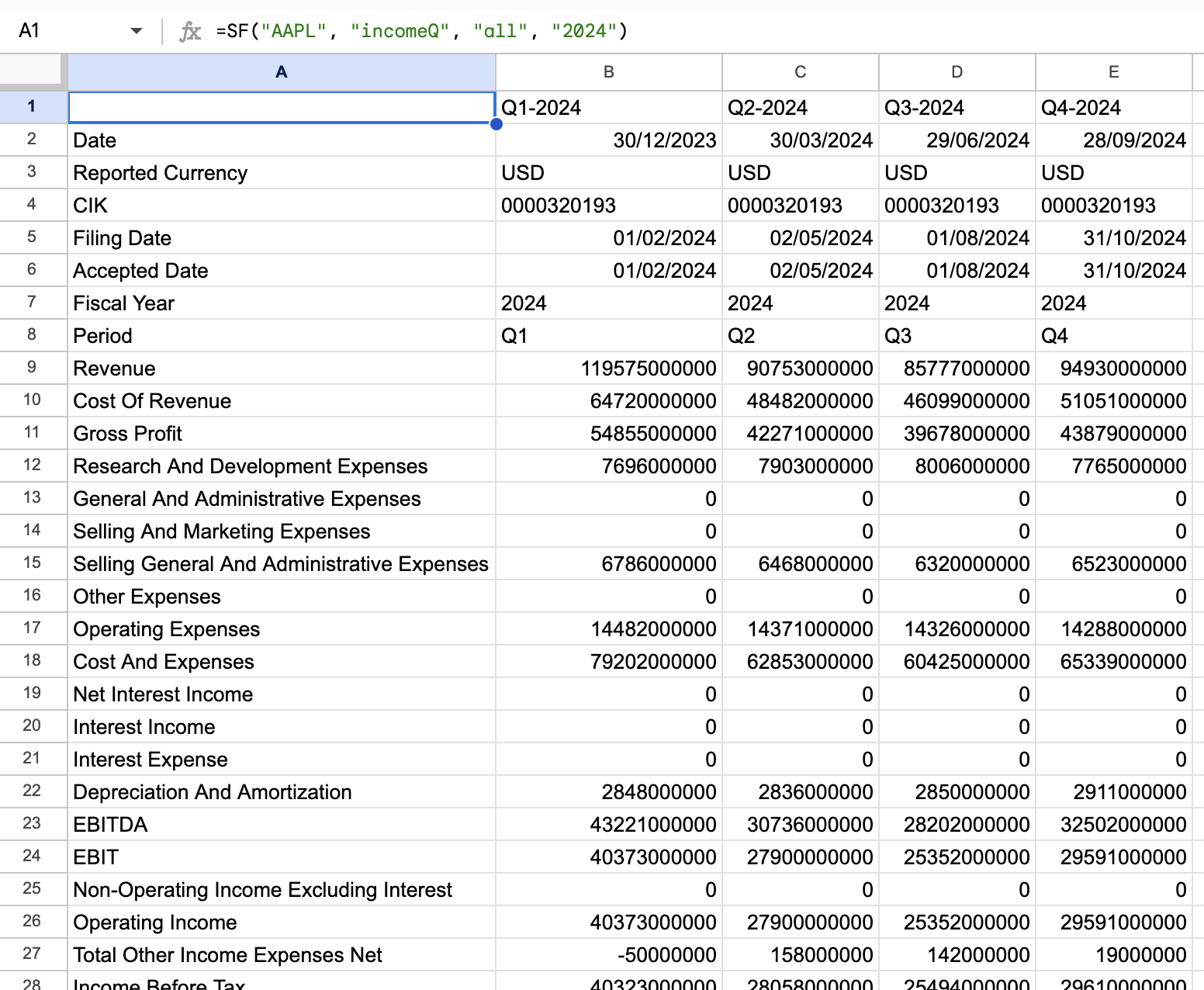Click Operating Income label cell
The width and height of the screenshot is (1204, 990).
(282, 922)
